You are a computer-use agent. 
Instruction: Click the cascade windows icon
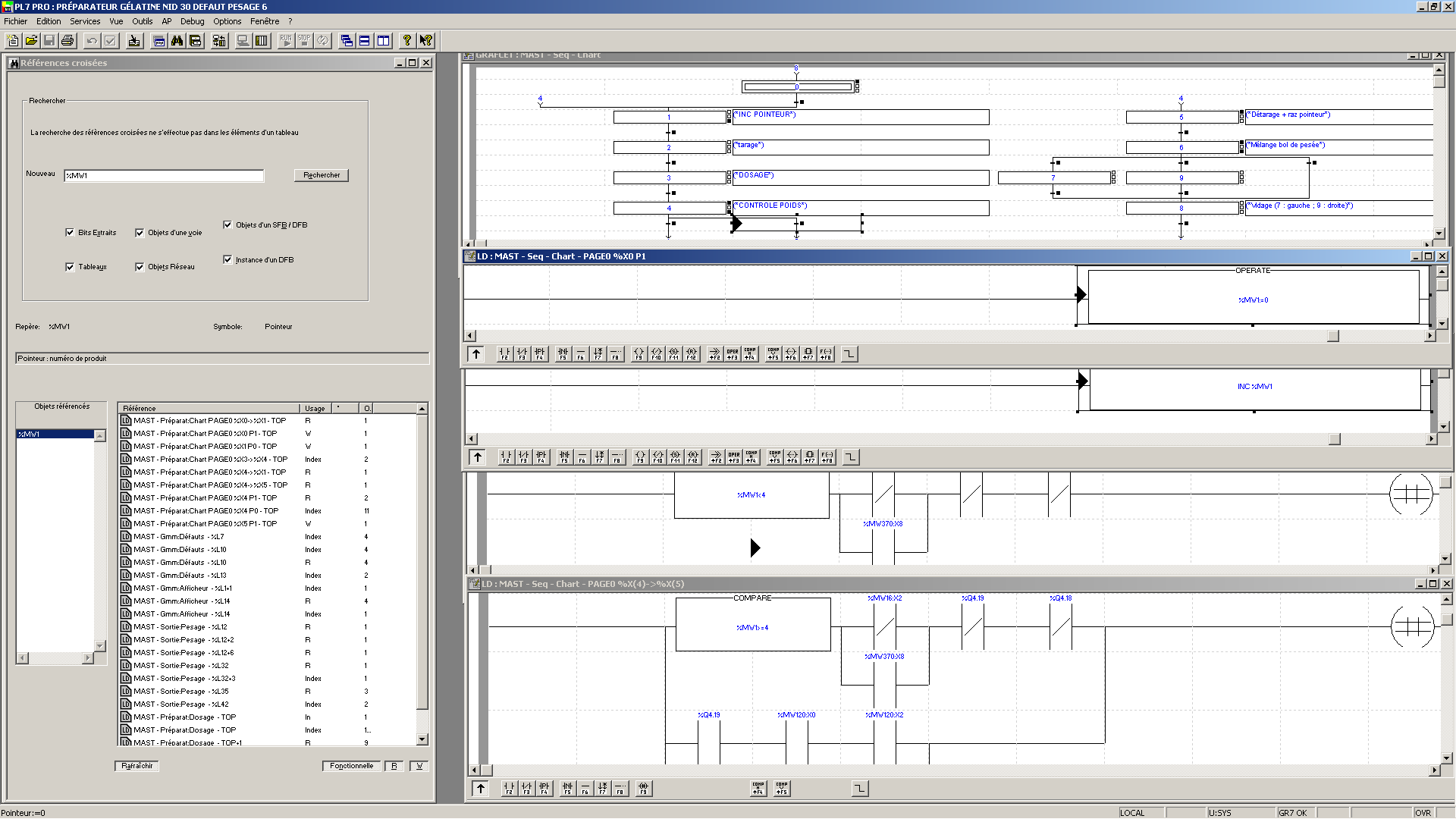pyautogui.click(x=347, y=40)
